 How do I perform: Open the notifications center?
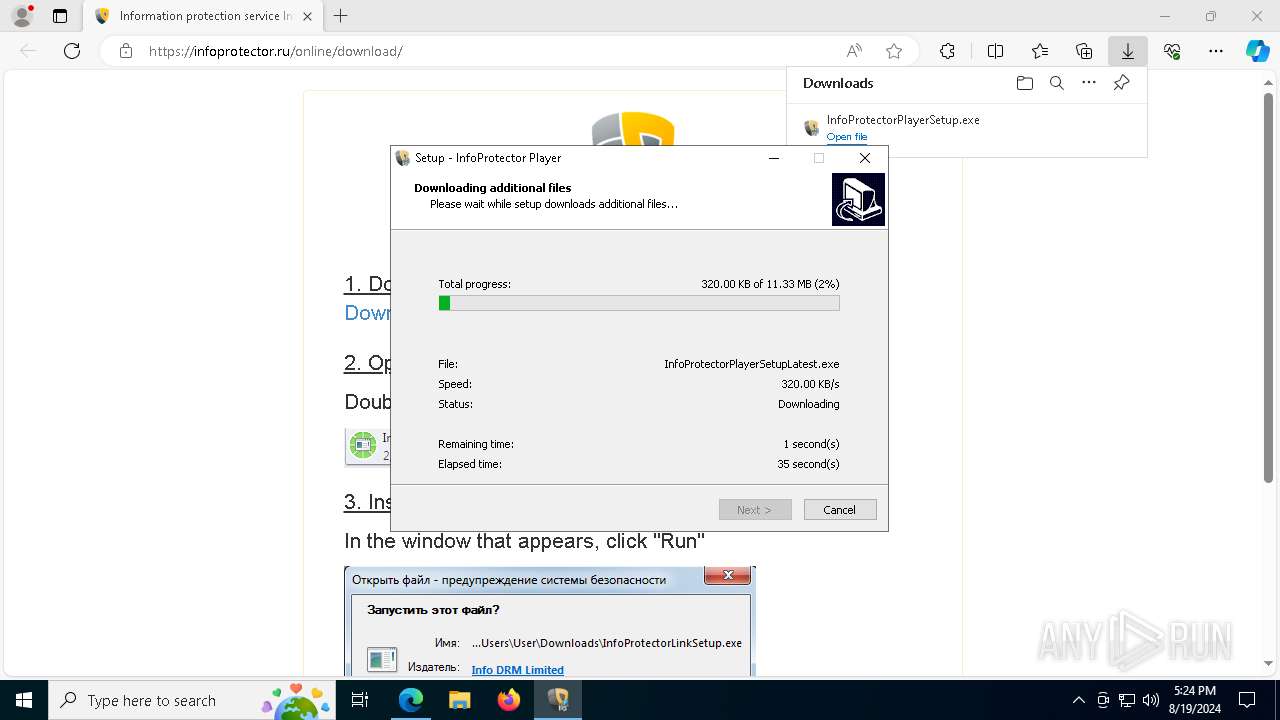tap(1247, 700)
